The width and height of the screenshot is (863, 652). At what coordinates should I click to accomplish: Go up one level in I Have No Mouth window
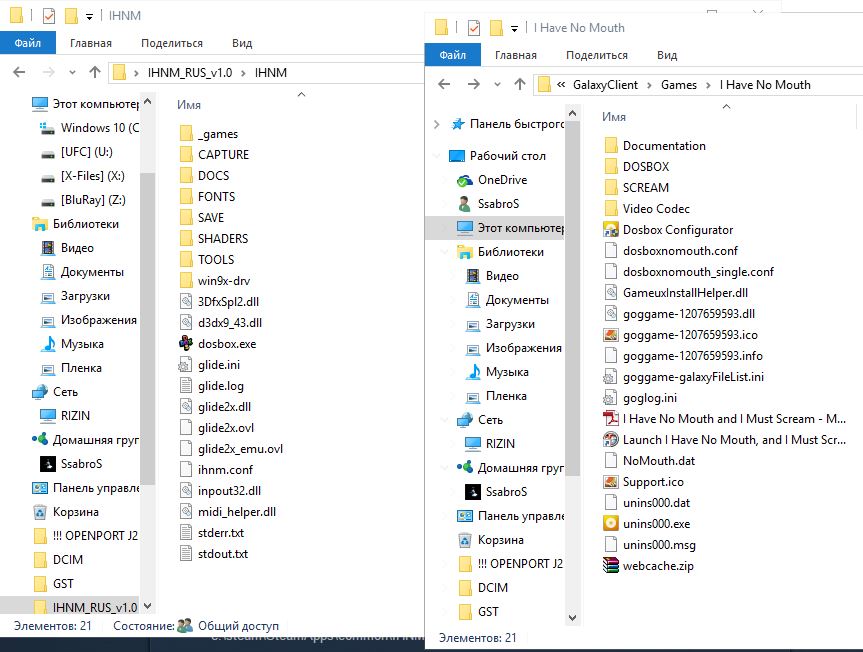point(520,84)
